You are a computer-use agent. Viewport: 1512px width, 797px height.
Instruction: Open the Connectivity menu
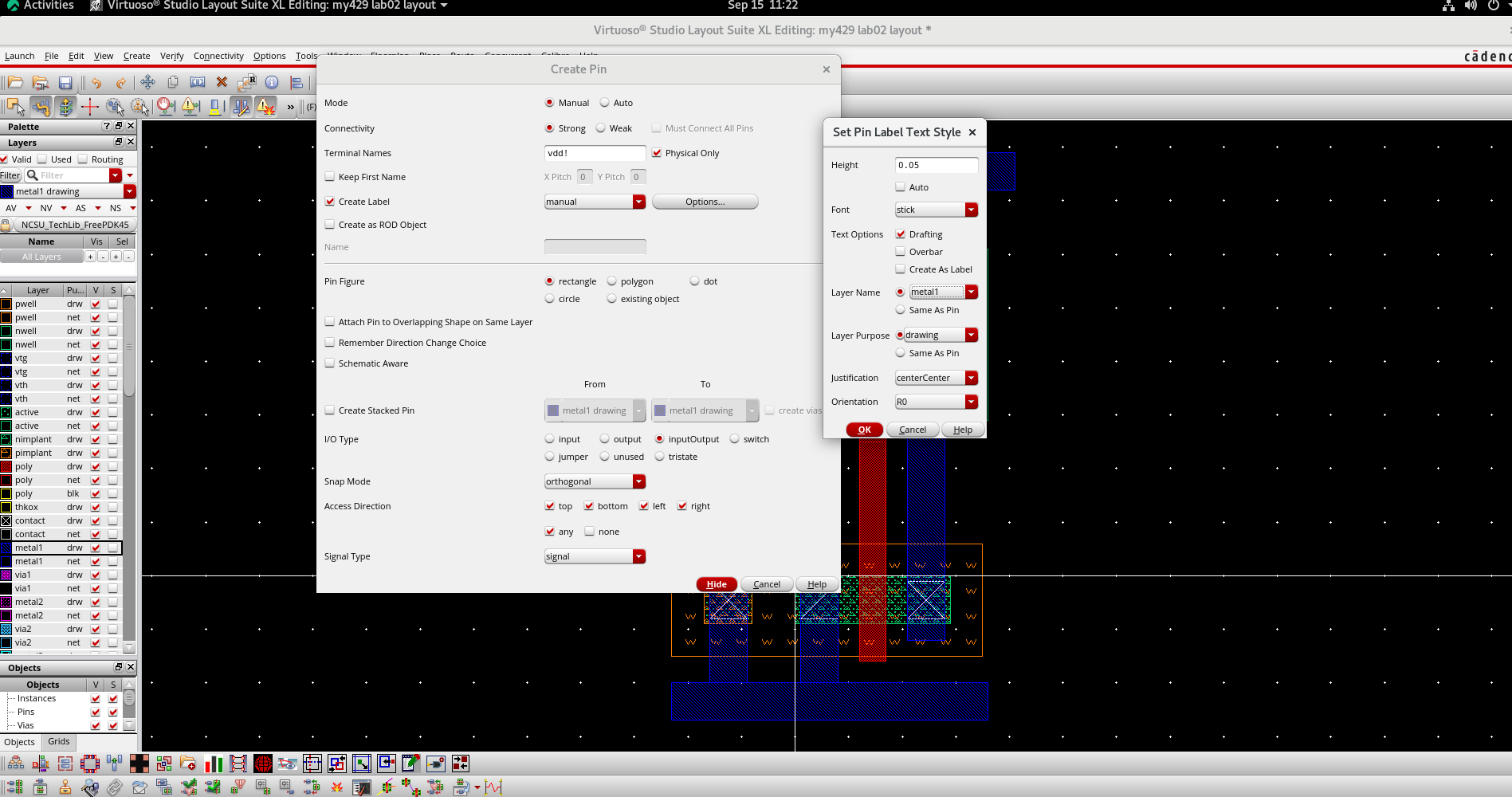click(x=218, y=56)
